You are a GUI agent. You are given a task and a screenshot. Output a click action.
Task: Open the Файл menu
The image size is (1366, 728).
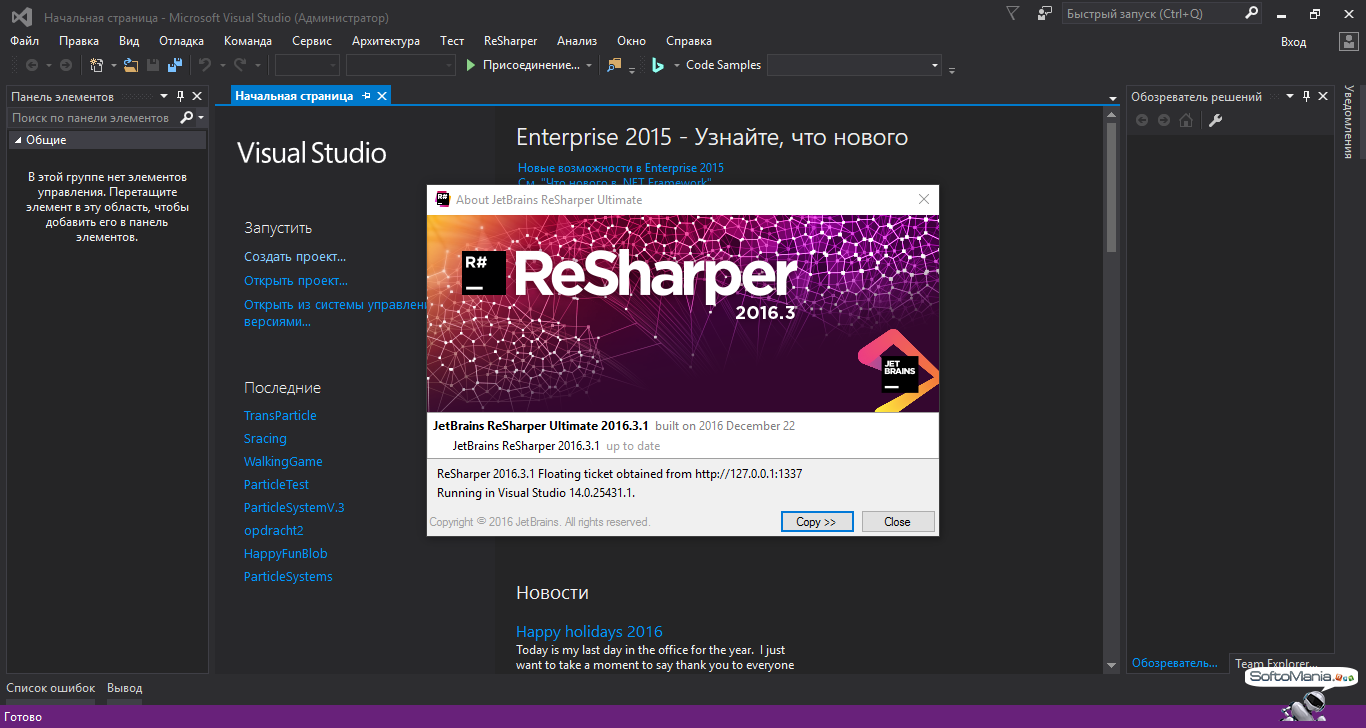tap(24, 41)
